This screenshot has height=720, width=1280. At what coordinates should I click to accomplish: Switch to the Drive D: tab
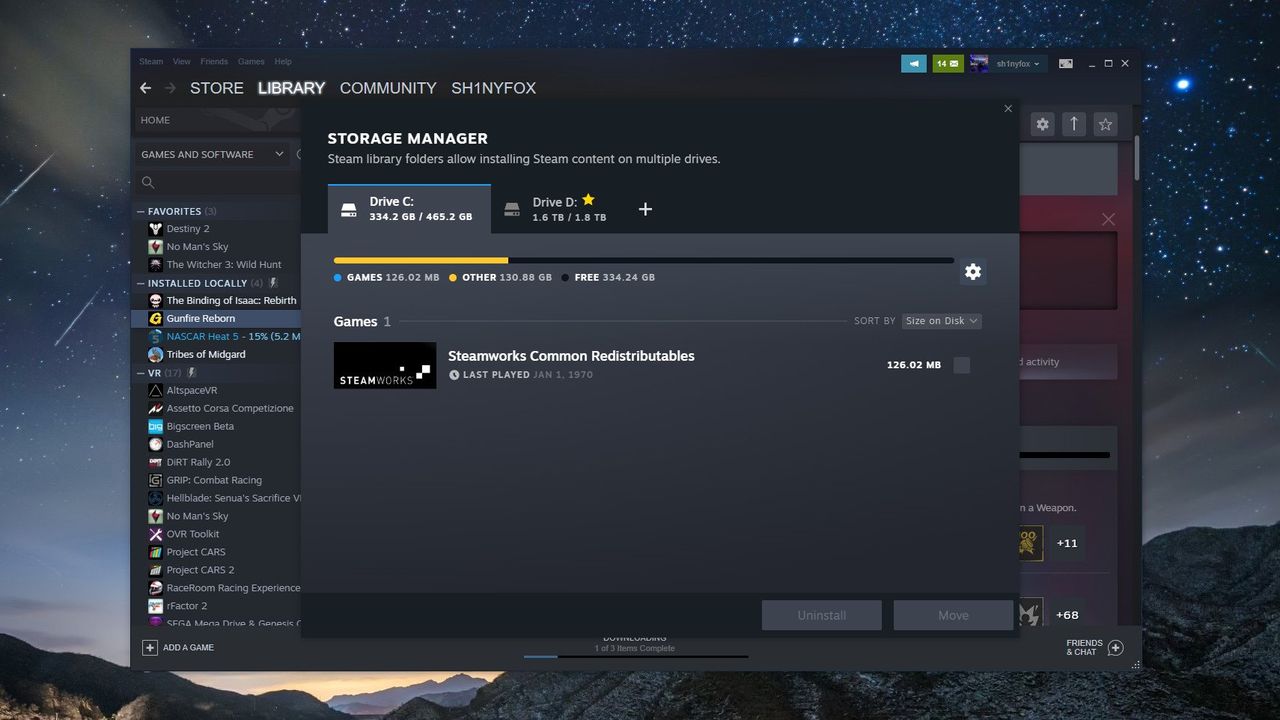coord(562,209)
